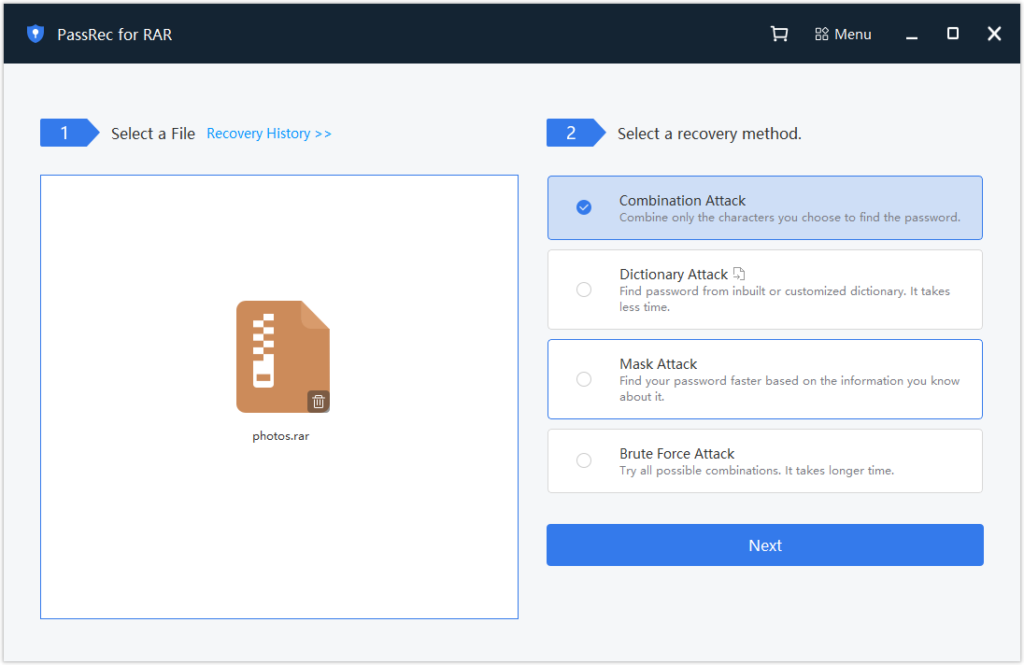
Task: Click the Next button
Action: 764,545
